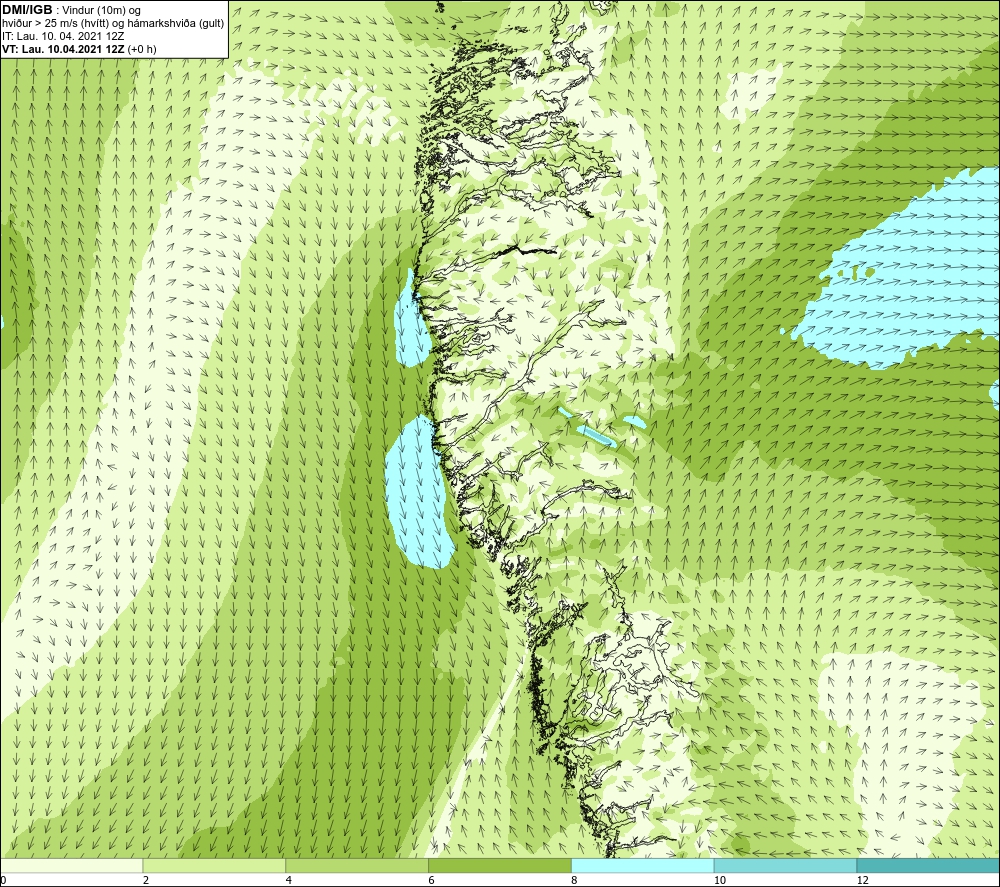The image size is (1000, 887).
Task: Click the larger southern cyan patch off west coast
Action: click(x=418, y=491)
